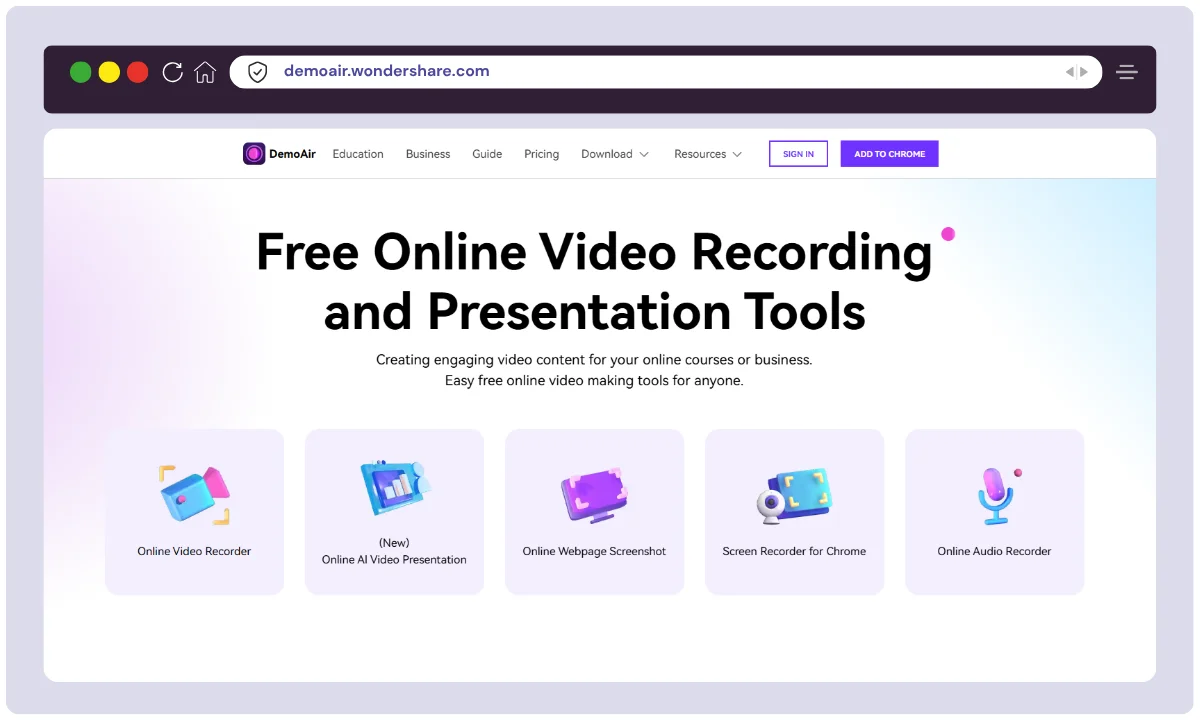Image resolution: width=1200 pixels, height=720 pixels.
Task: Click the address bar left-right arrows control
Action: point(1076,72)
